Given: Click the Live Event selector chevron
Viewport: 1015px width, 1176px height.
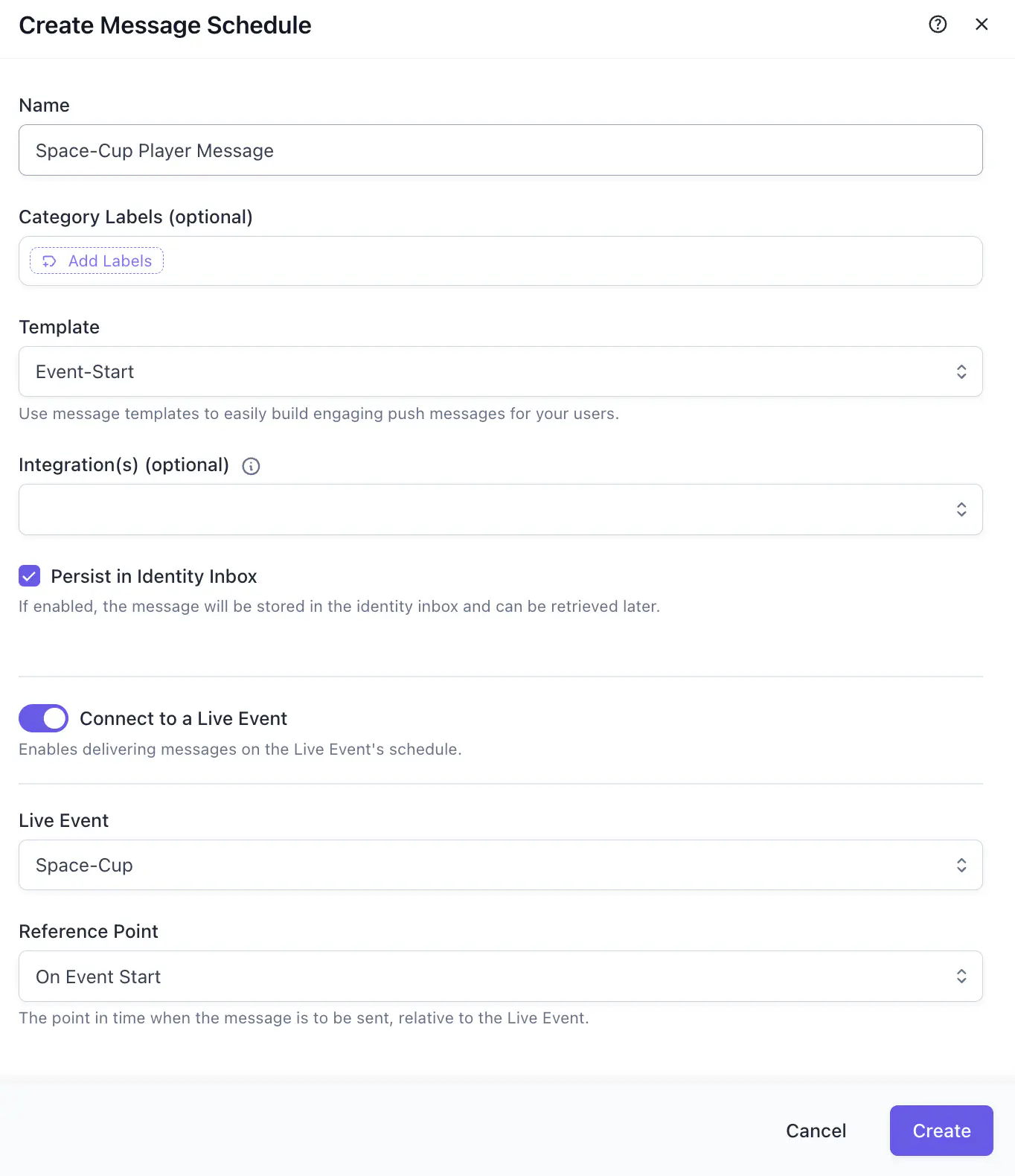Looking at the screenshot, I should click(x=961, y=865).
